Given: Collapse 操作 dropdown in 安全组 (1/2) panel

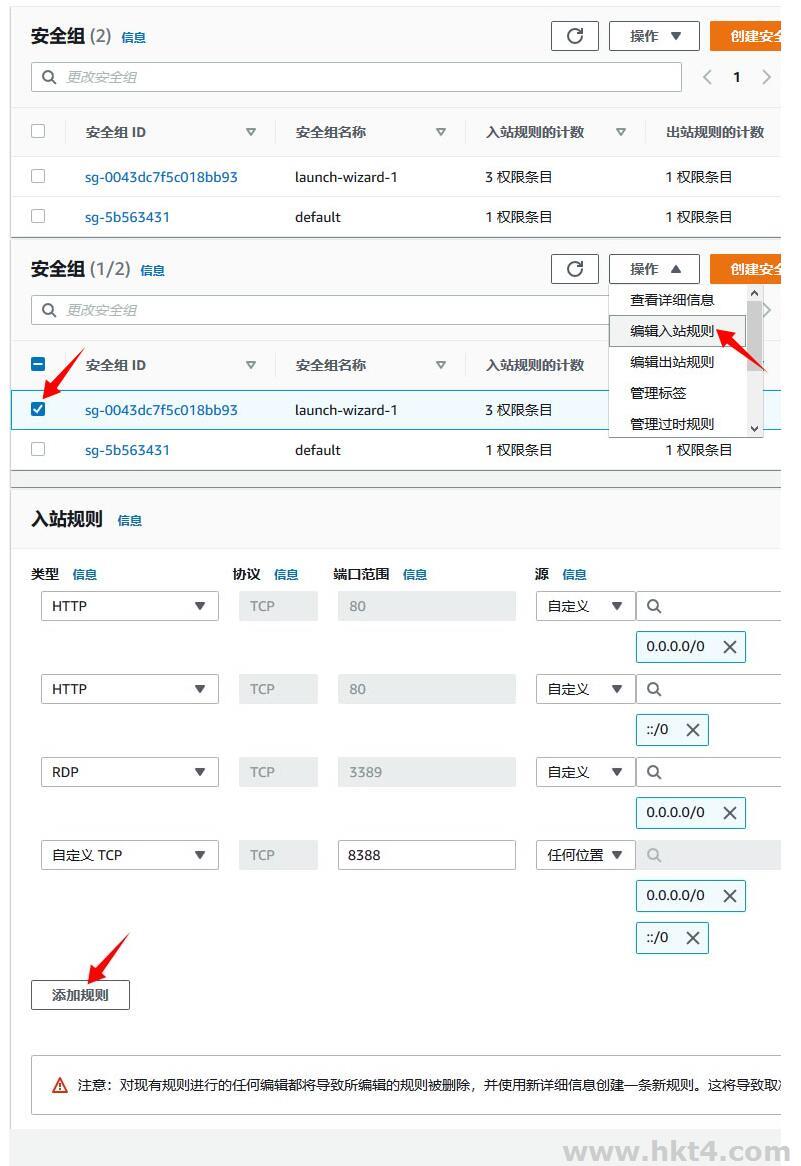Looking at the screenshot, I should pyautogui.click(x=654, y=268).
